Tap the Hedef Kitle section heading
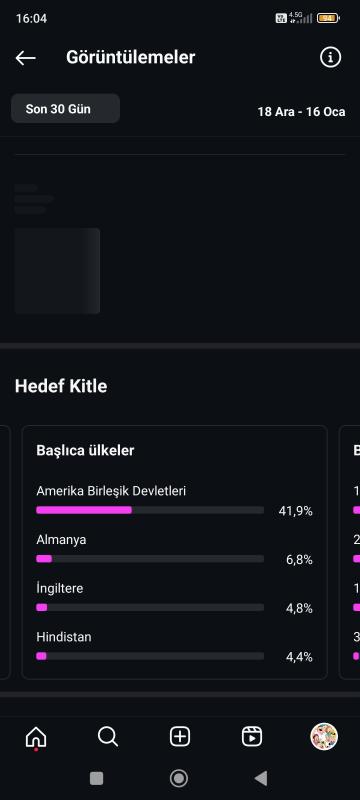The height and width of the screenshot is (800, 360). coord(61,386)
